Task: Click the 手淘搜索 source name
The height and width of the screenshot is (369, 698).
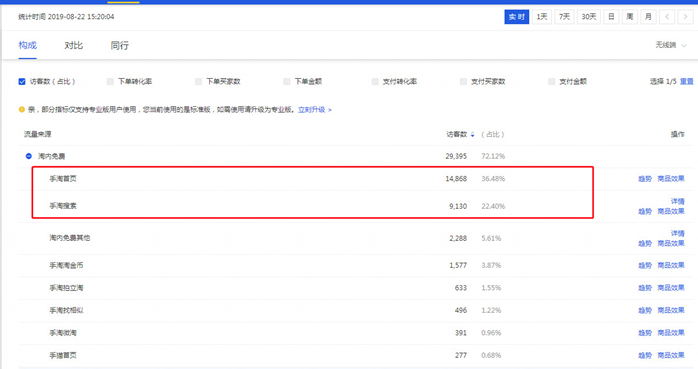Action: (63, 206)
